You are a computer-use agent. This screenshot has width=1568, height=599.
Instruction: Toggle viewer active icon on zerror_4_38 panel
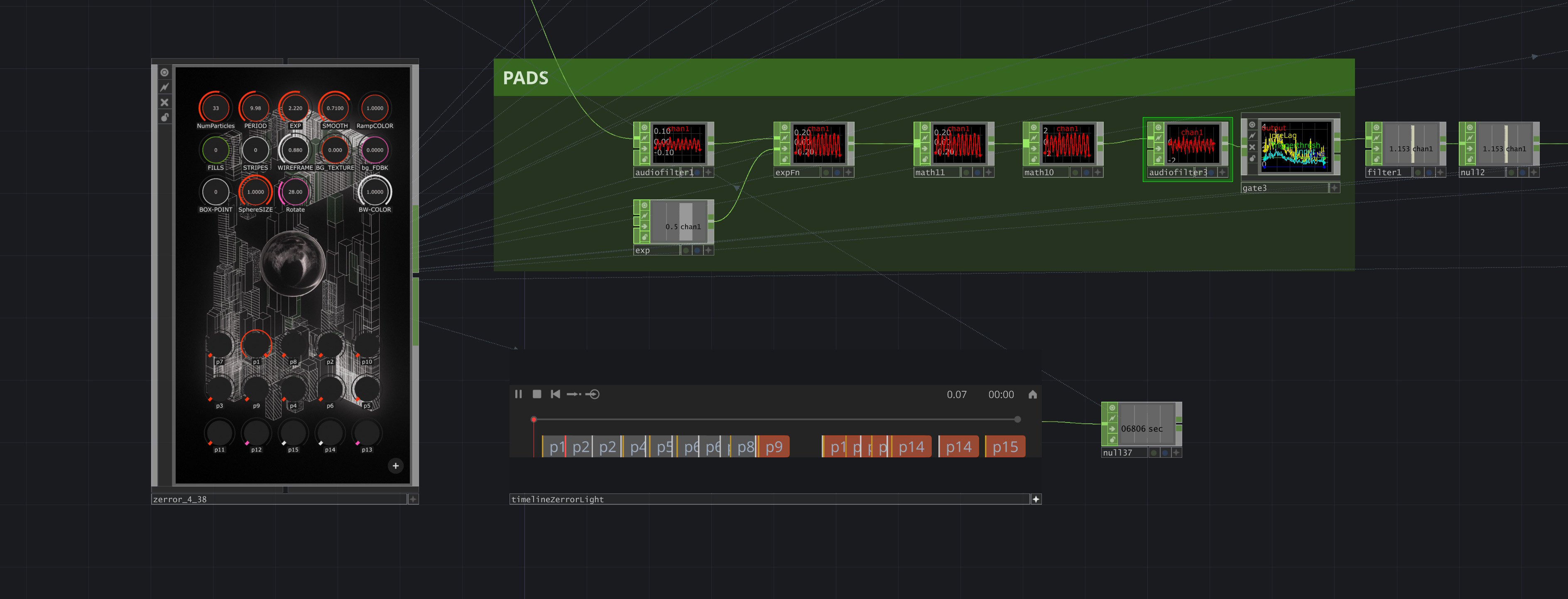(164, 72)
